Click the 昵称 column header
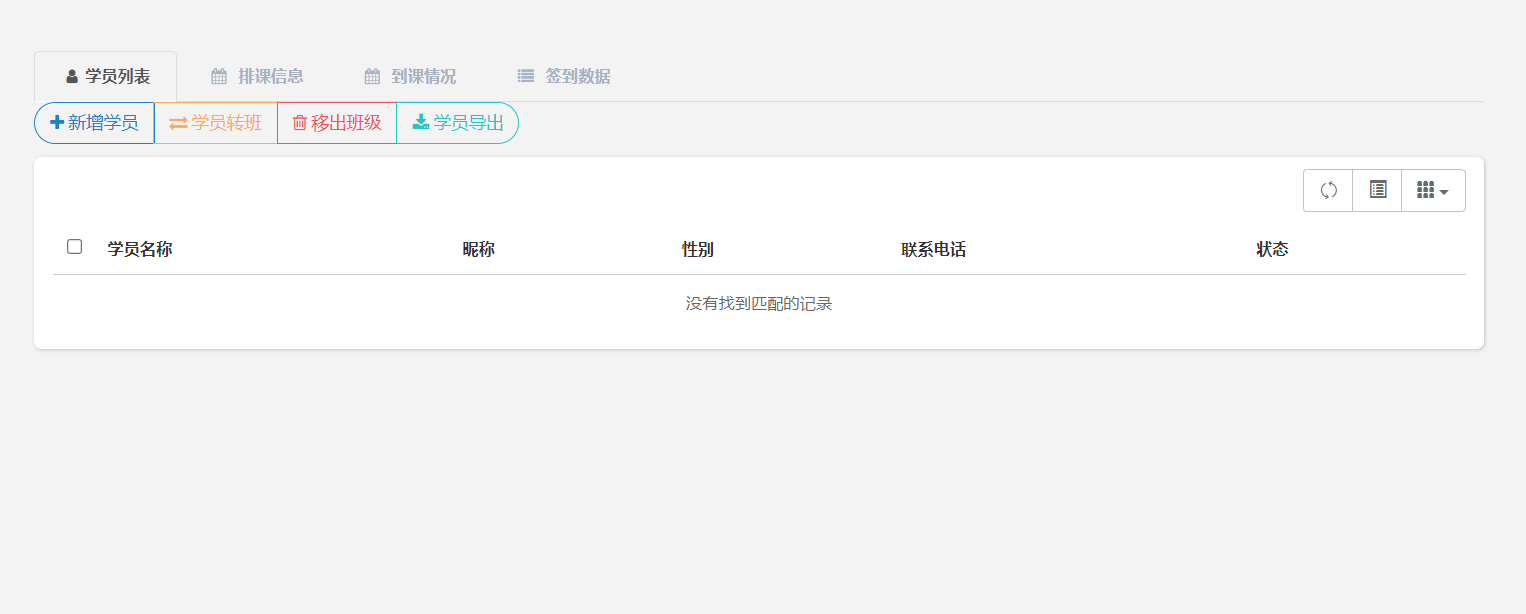The height and width of the screenshot is (614, 1526). (478, 249)
